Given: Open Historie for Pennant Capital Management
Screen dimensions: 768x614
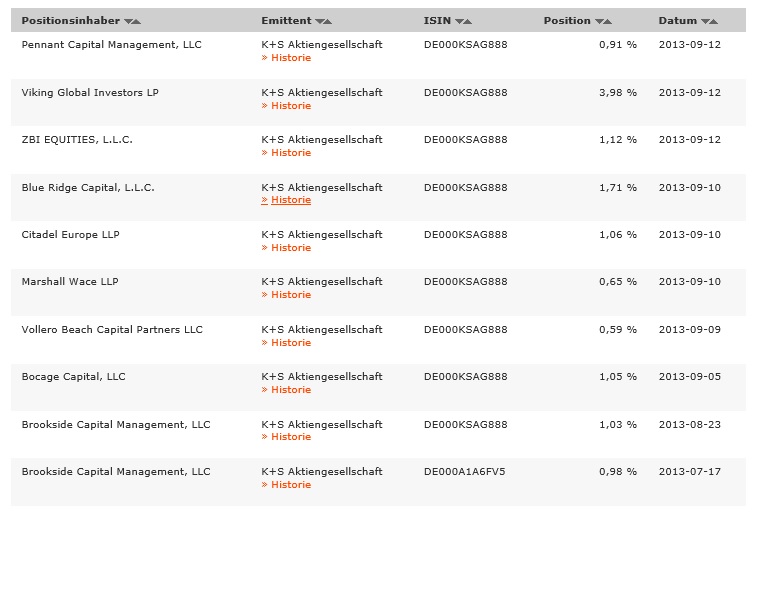Looking at the screenshot, I should pos(286,58).
